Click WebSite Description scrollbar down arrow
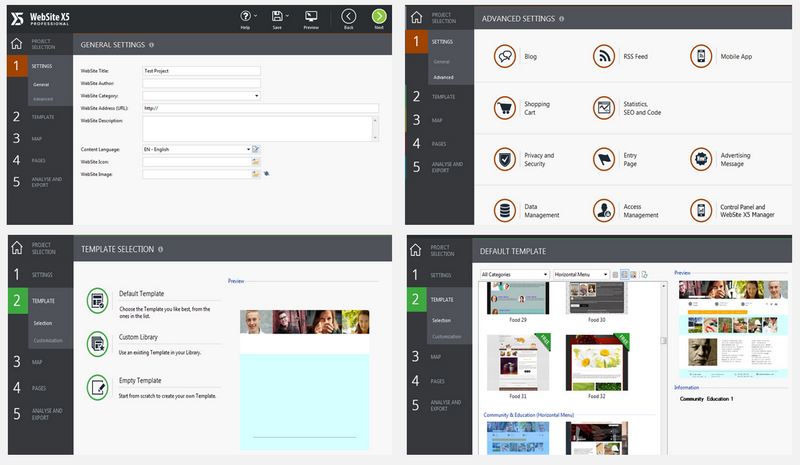Screen dimensions: 800x465 point(375,137)
